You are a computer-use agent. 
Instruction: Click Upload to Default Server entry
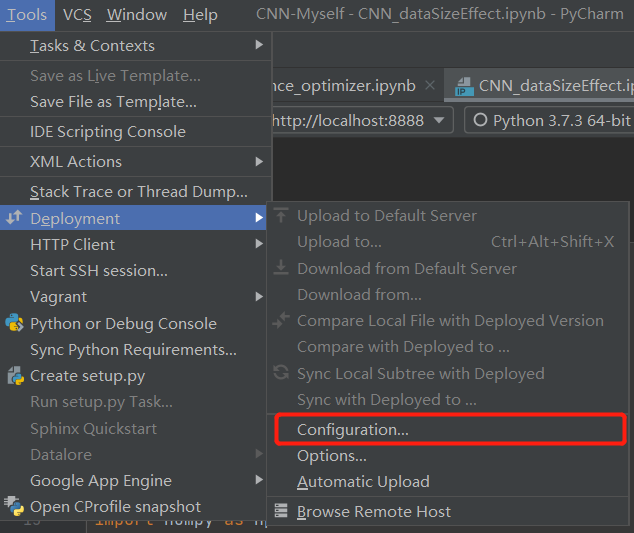448,216
